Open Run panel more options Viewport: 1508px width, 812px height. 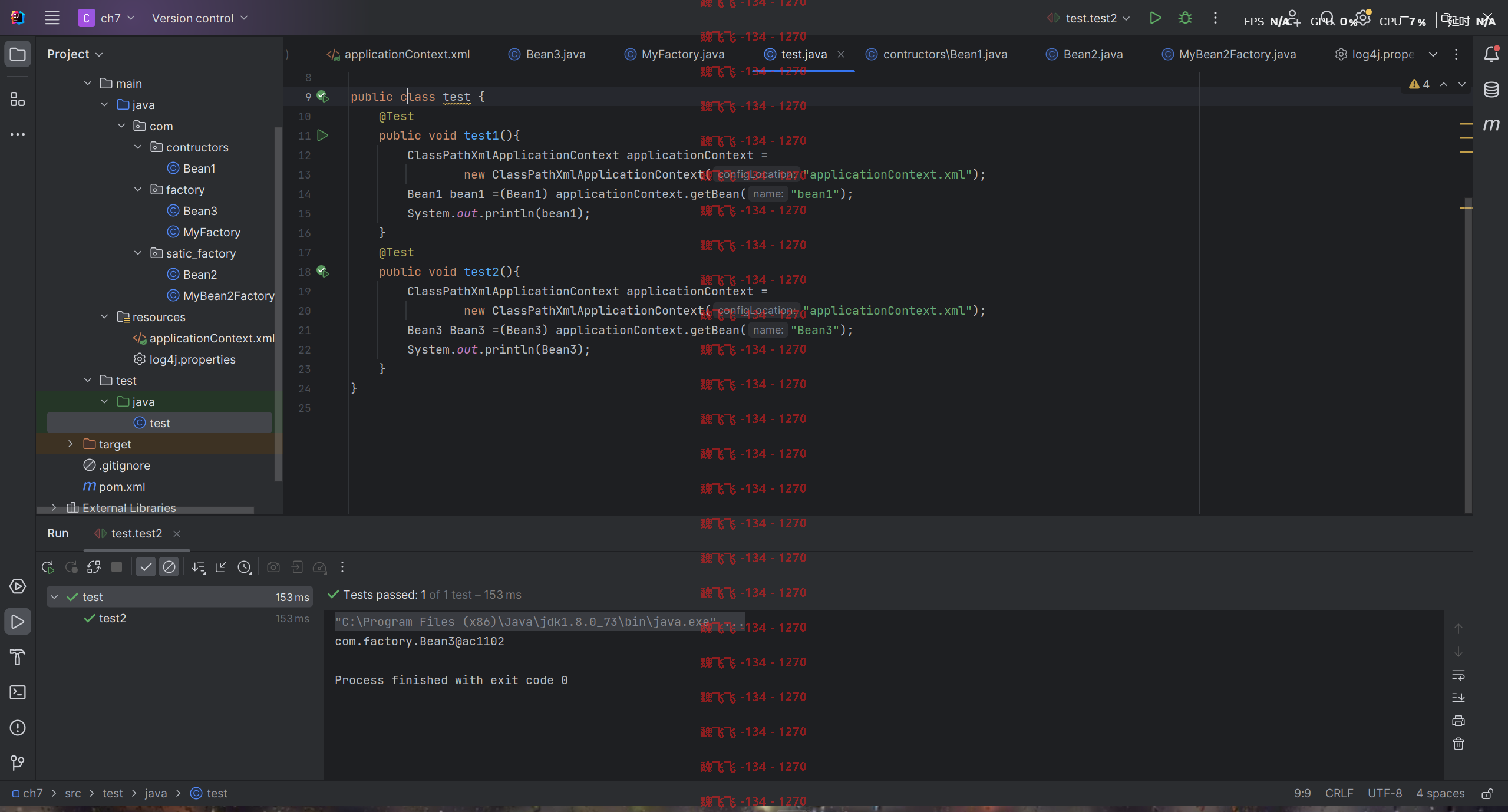342,567
